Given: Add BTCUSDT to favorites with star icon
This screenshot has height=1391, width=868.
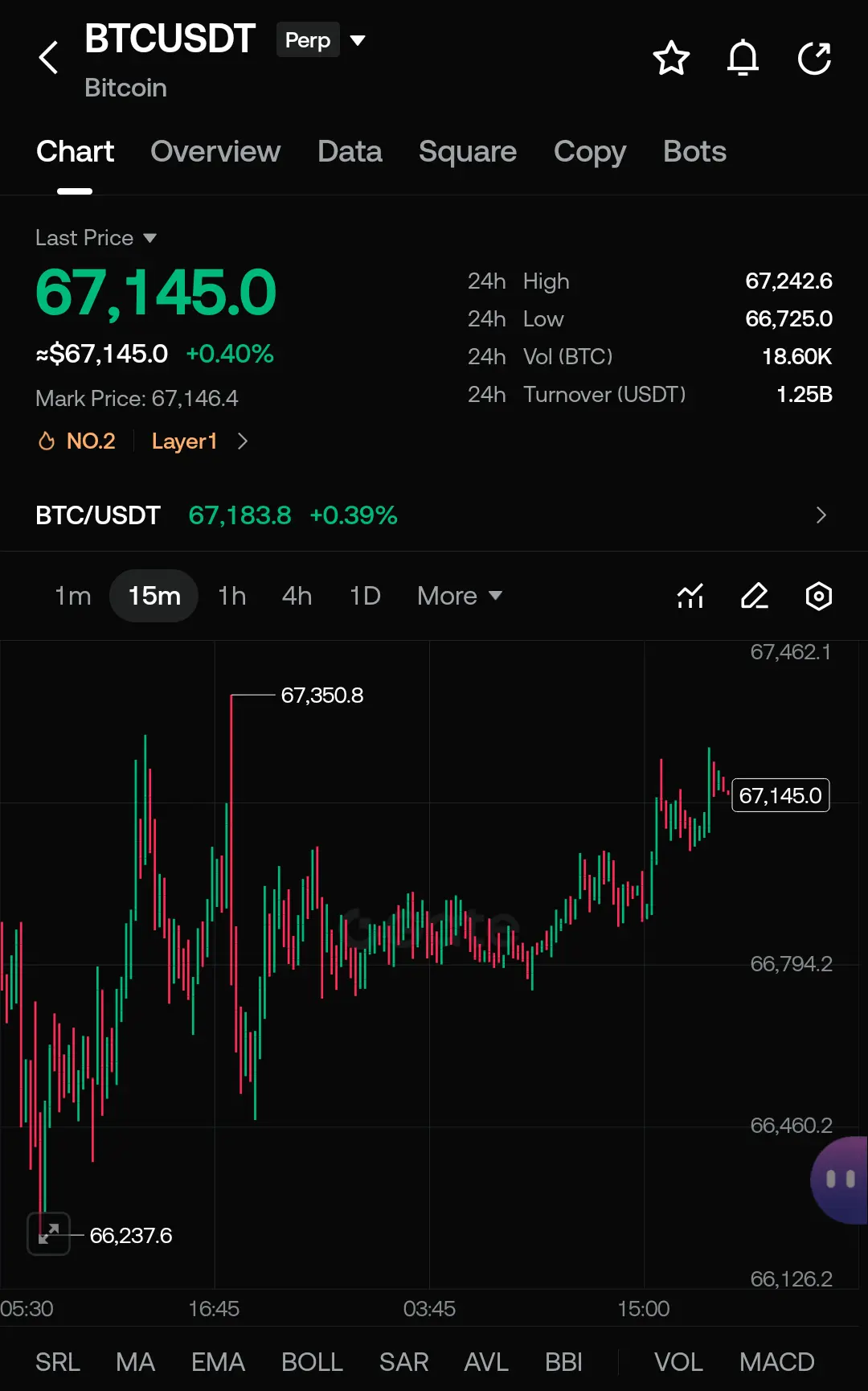Looking at the screenshot, I should 671,58.
